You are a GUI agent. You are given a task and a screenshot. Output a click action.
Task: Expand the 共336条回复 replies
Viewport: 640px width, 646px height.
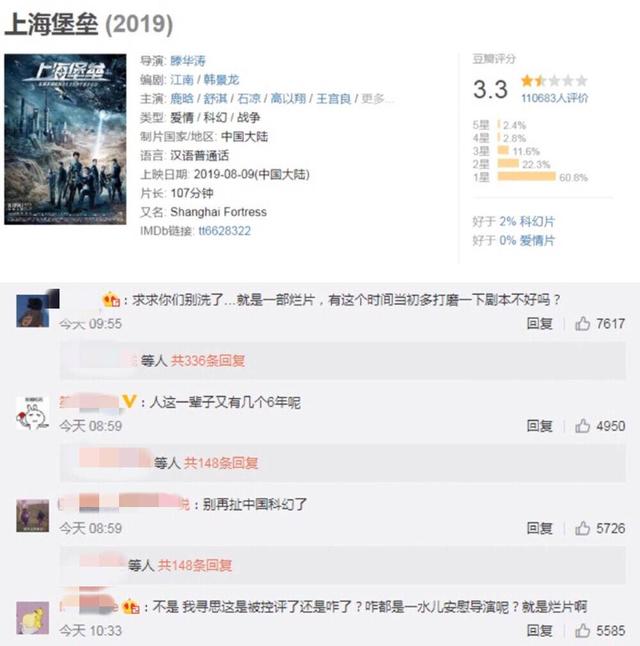click(208, 361)
